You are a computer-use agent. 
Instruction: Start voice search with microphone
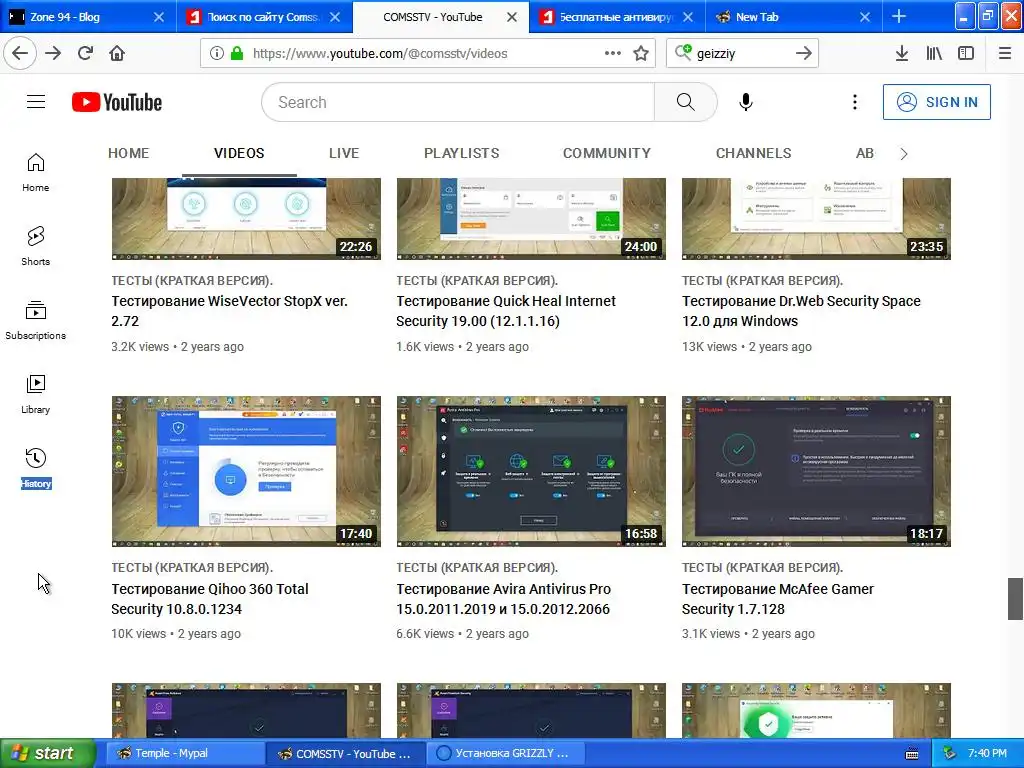[x=746, y=102]
